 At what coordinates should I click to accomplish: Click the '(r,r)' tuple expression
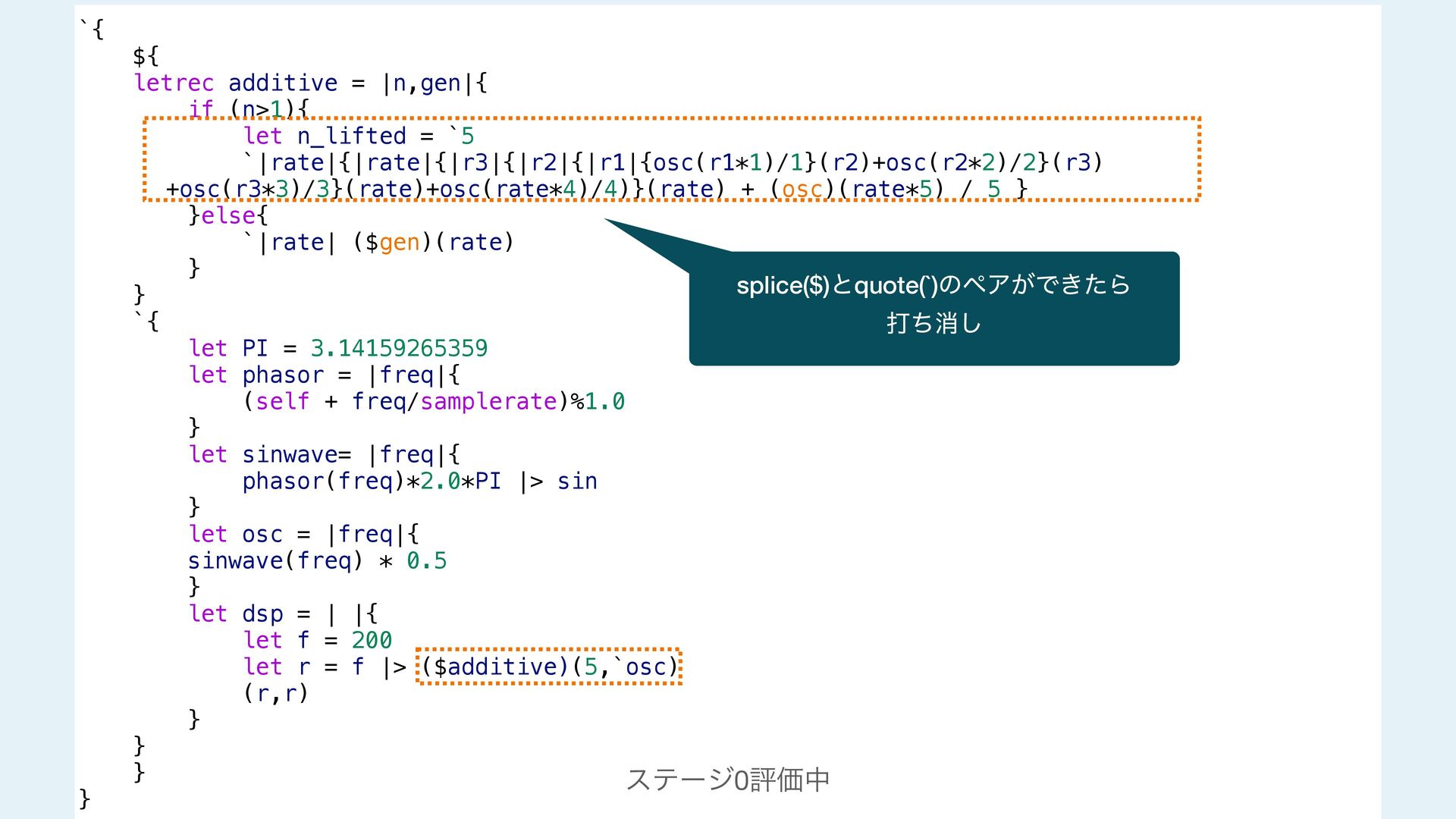(275, 693)
